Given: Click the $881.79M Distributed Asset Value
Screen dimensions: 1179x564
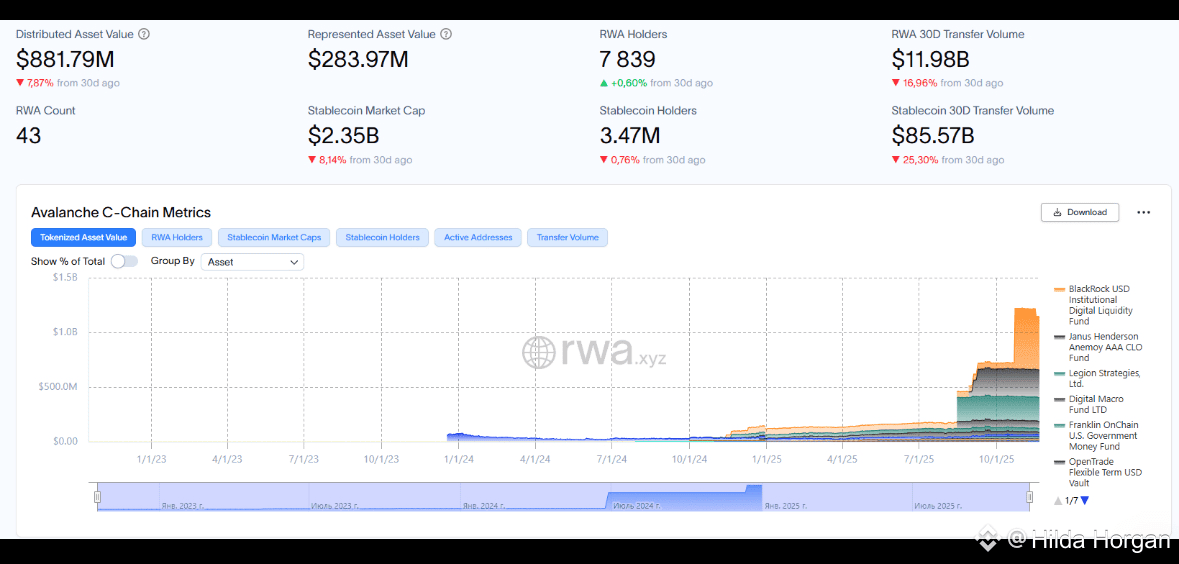Looking at the screenshot, I should click(x=65, y=59).
